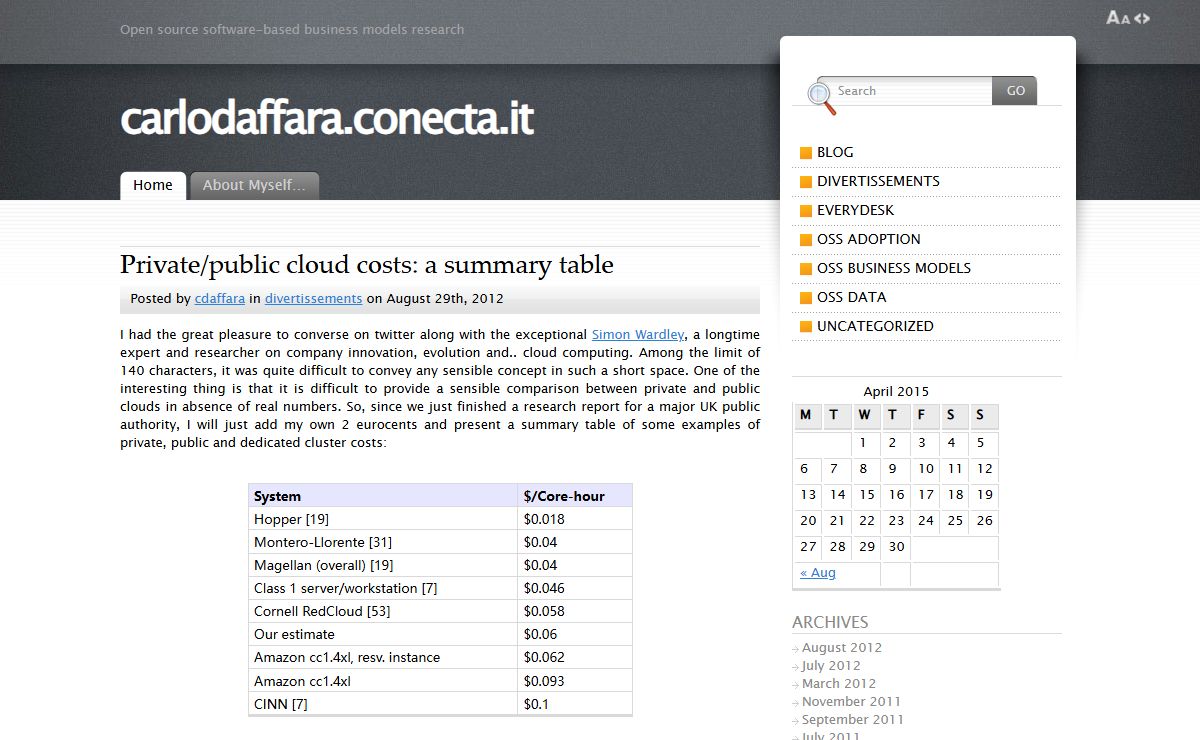Click the April 2015 calendar caption
This screenshot has width=1200, height=740.
(896, 392)
